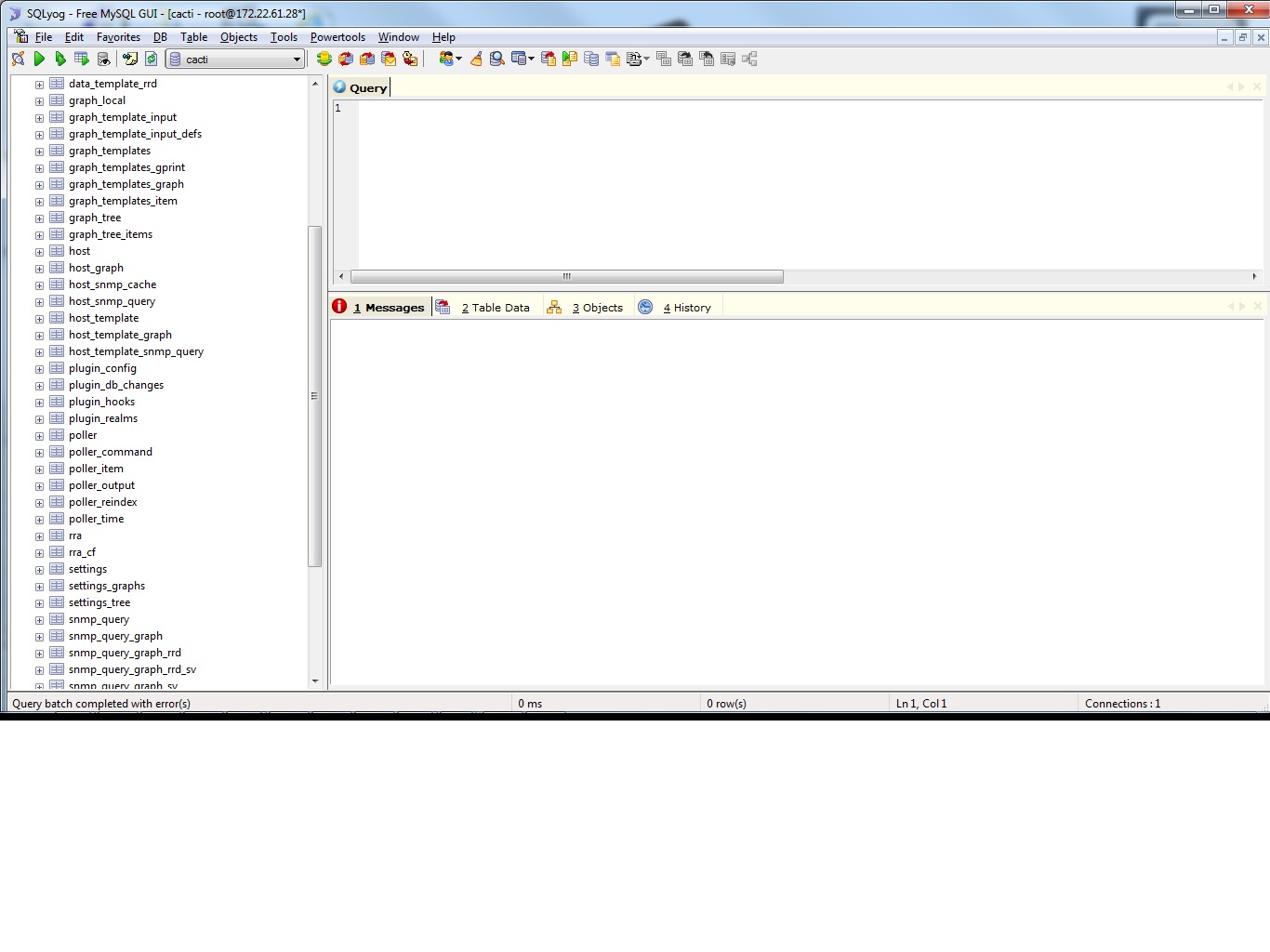Click the query editor horizontal scrollbar

point(567,276)
